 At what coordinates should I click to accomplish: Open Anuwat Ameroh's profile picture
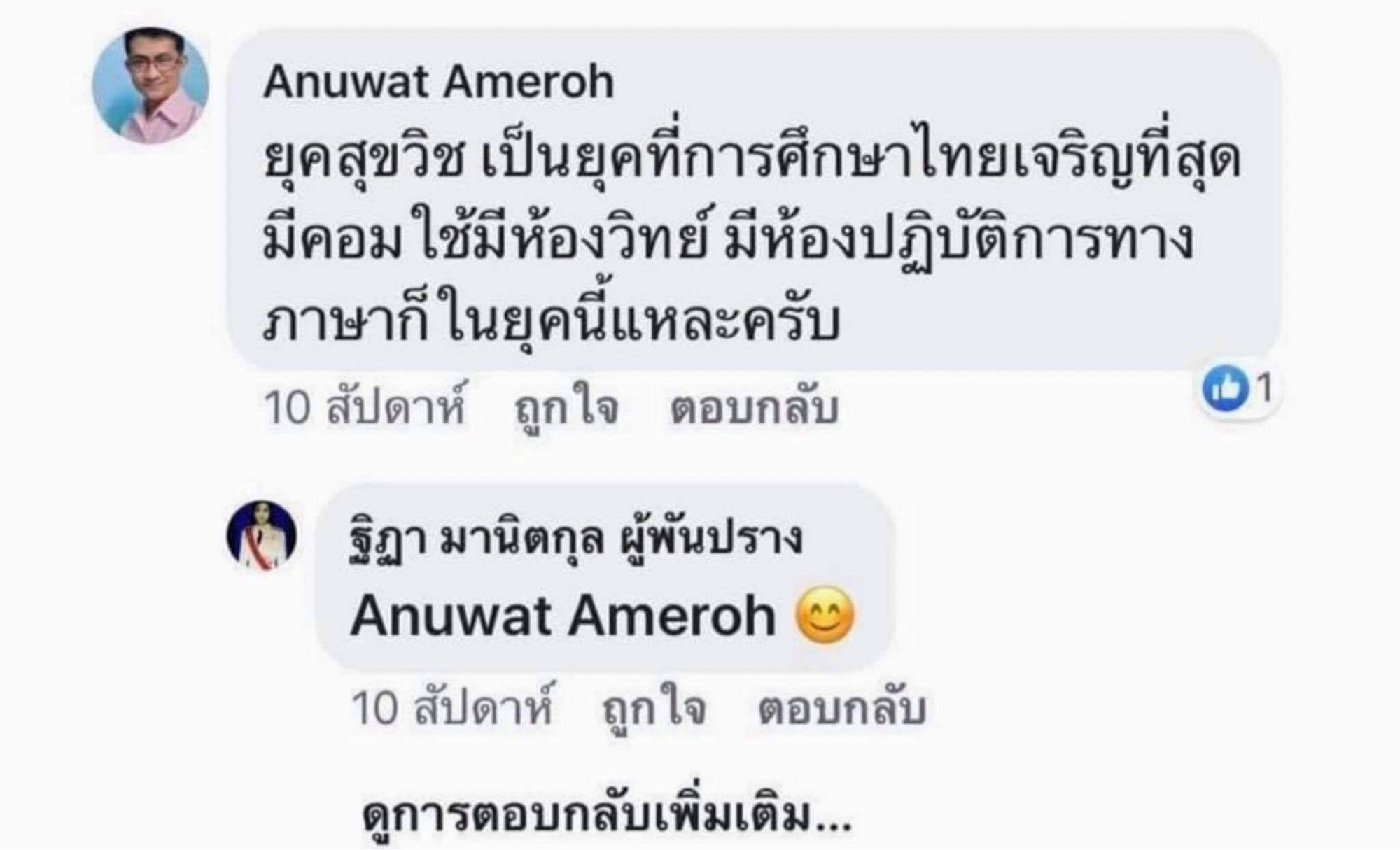150,85
